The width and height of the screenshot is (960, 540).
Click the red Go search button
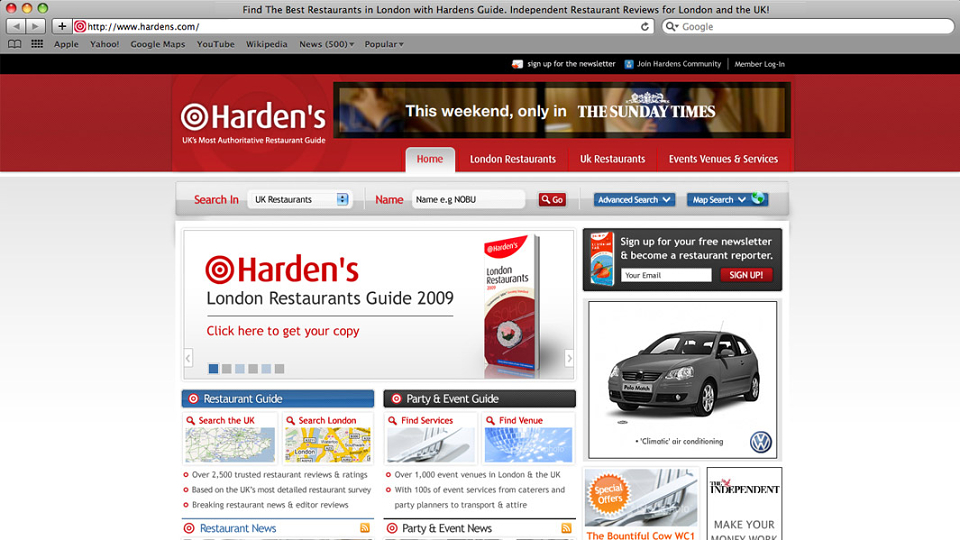tap(552, 200)
